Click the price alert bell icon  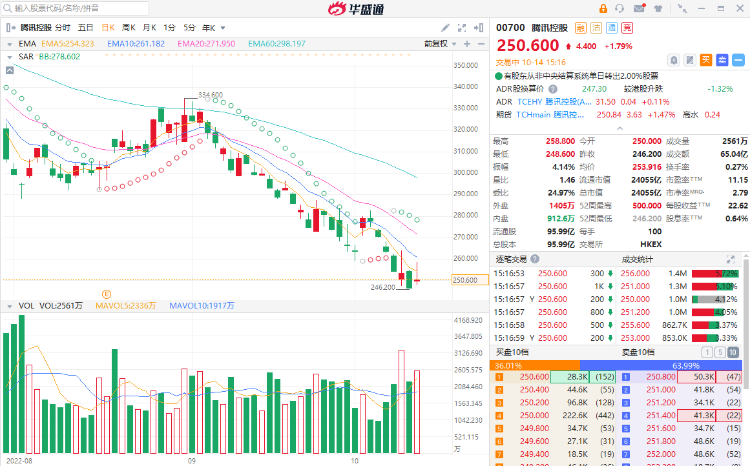click(x=674, y=60)
